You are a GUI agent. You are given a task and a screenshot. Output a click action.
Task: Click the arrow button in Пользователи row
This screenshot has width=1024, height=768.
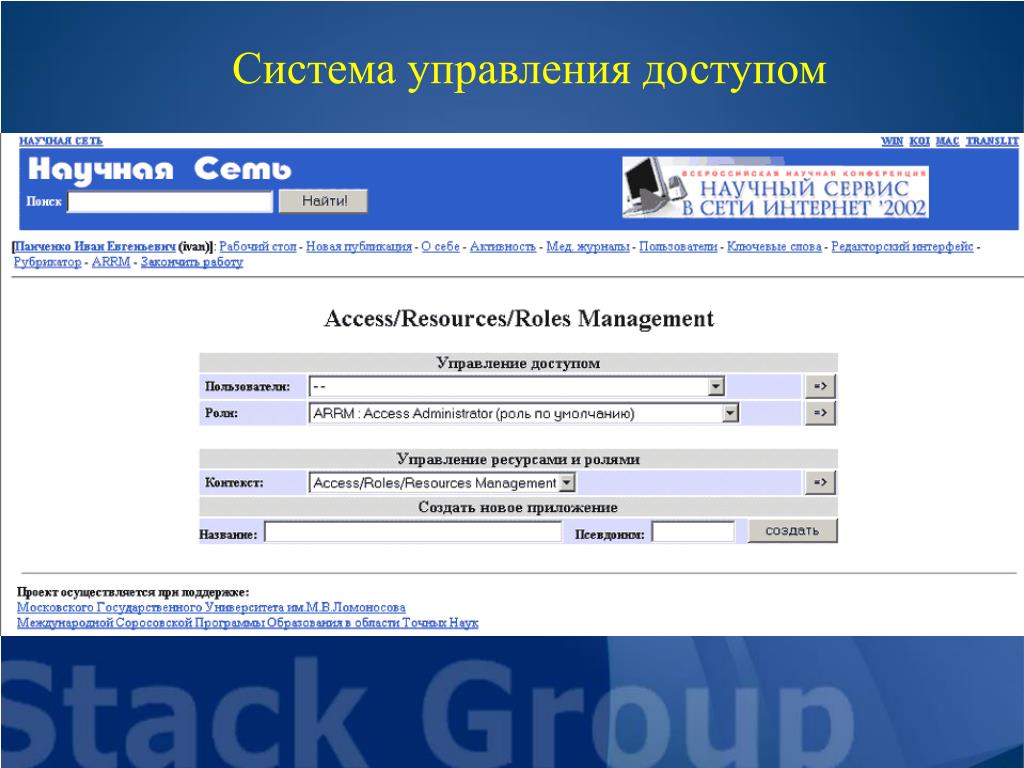(x=820, y=386)
